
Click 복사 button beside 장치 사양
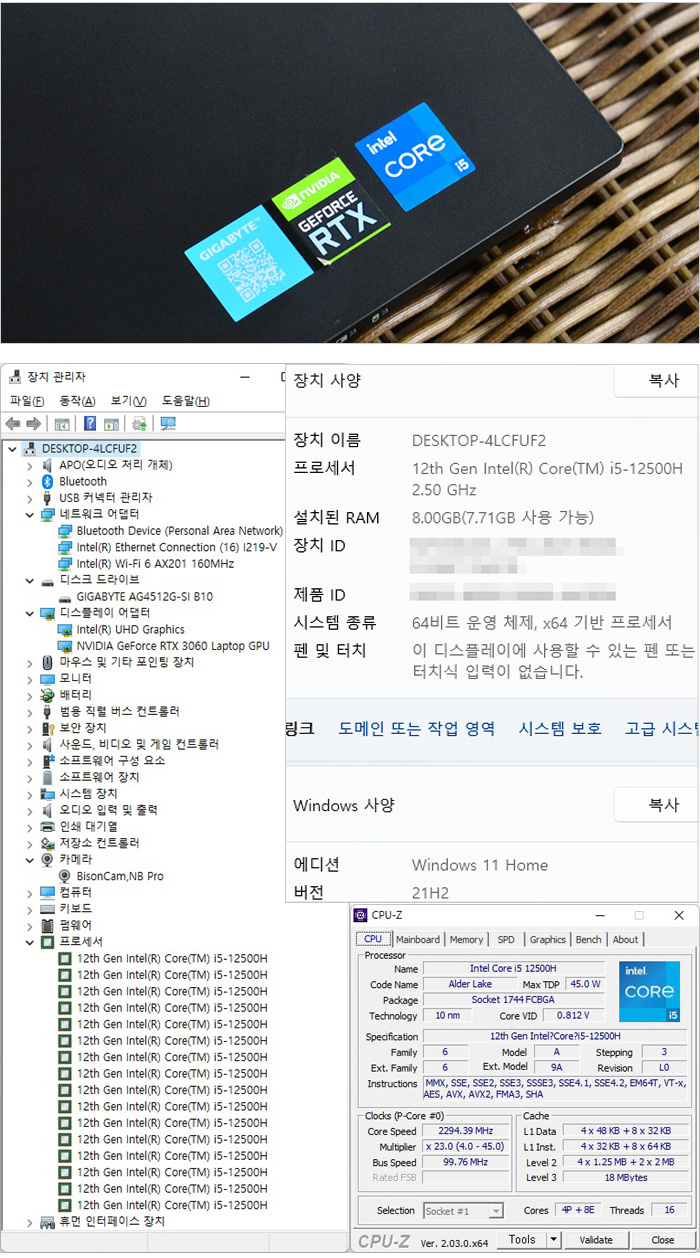pos(657,381)
